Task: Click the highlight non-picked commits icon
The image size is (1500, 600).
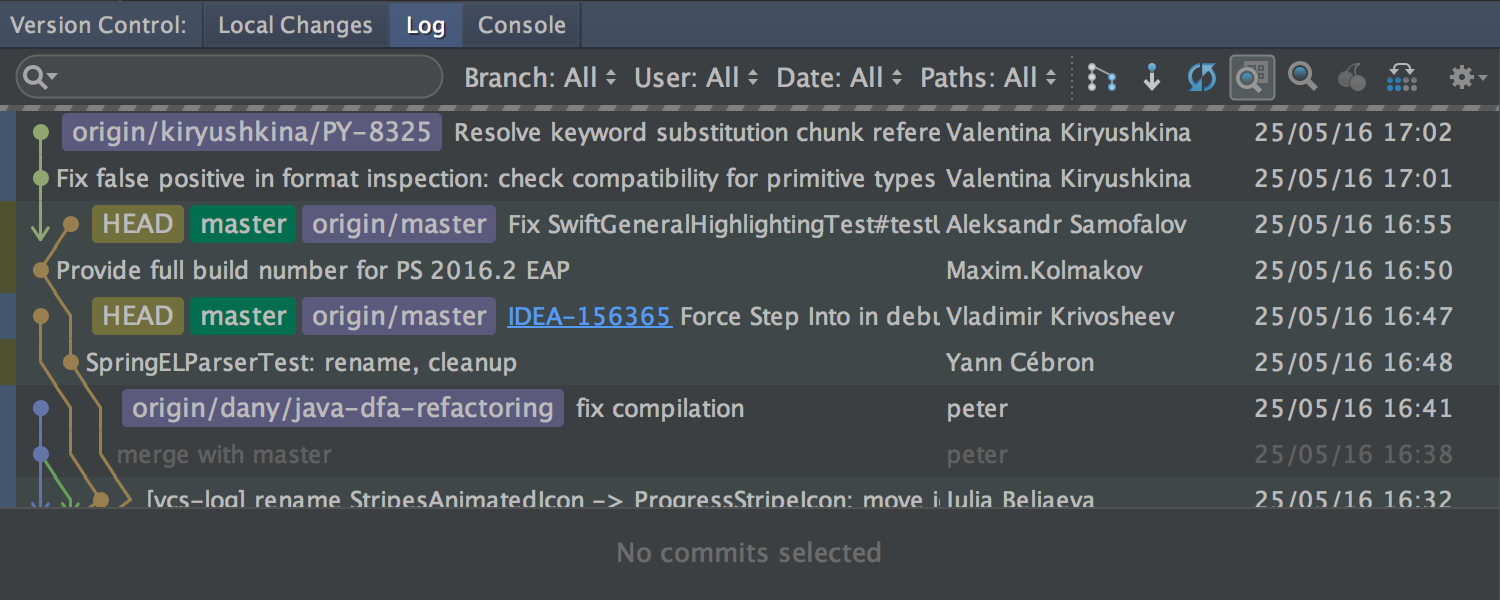Action: pos(1401,77)
